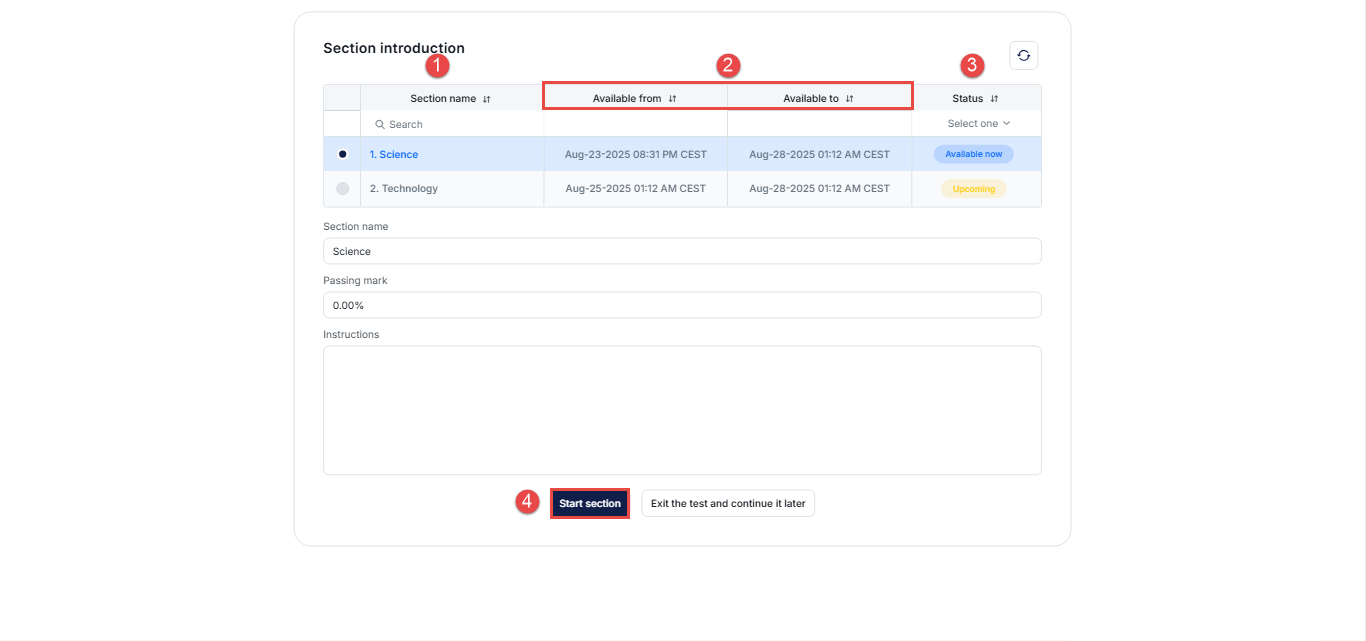Click the 'Upcoming' status badge
This screenshot has width=1366, height=641.
(973, 189)
